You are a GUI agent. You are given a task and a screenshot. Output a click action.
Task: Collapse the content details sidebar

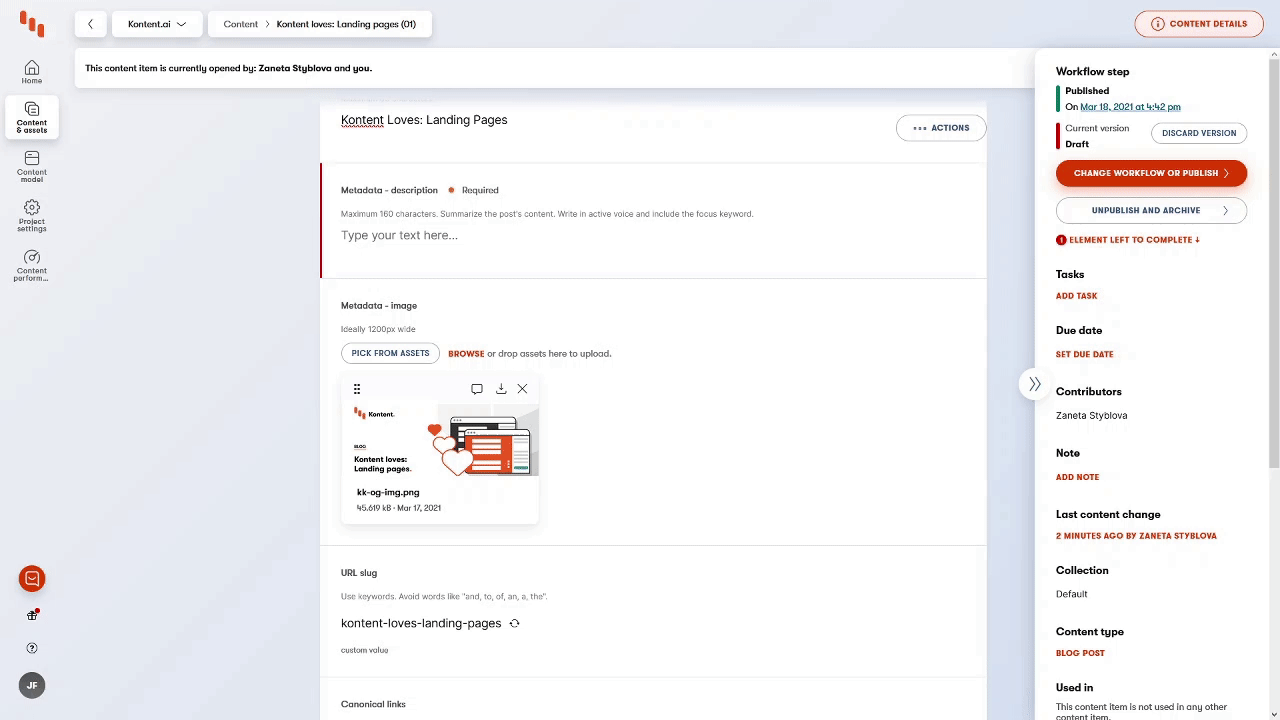[1035, 384]
